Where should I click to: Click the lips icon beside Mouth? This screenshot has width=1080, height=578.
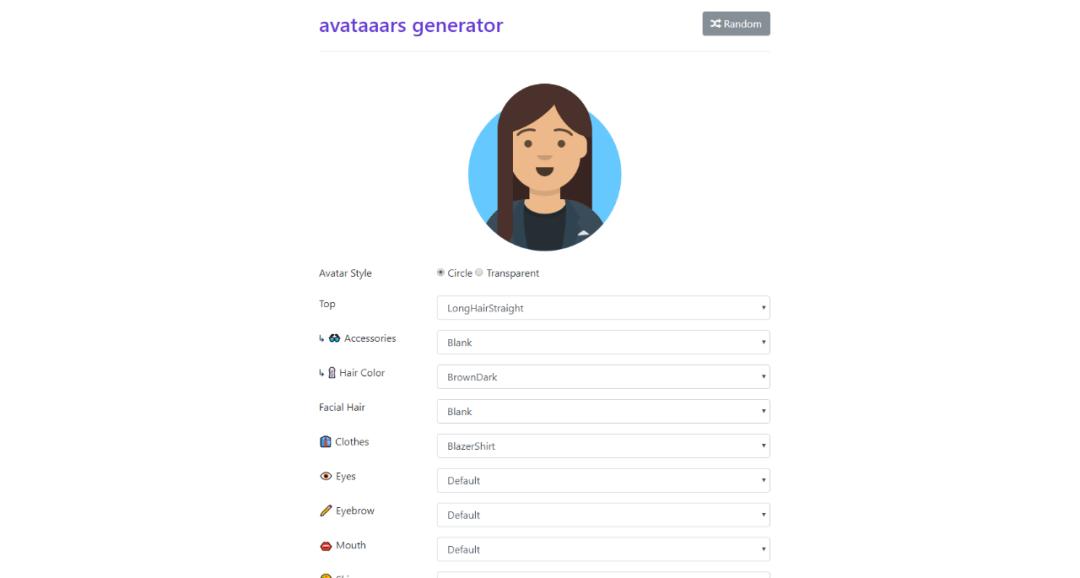click(x=325, y=546)
